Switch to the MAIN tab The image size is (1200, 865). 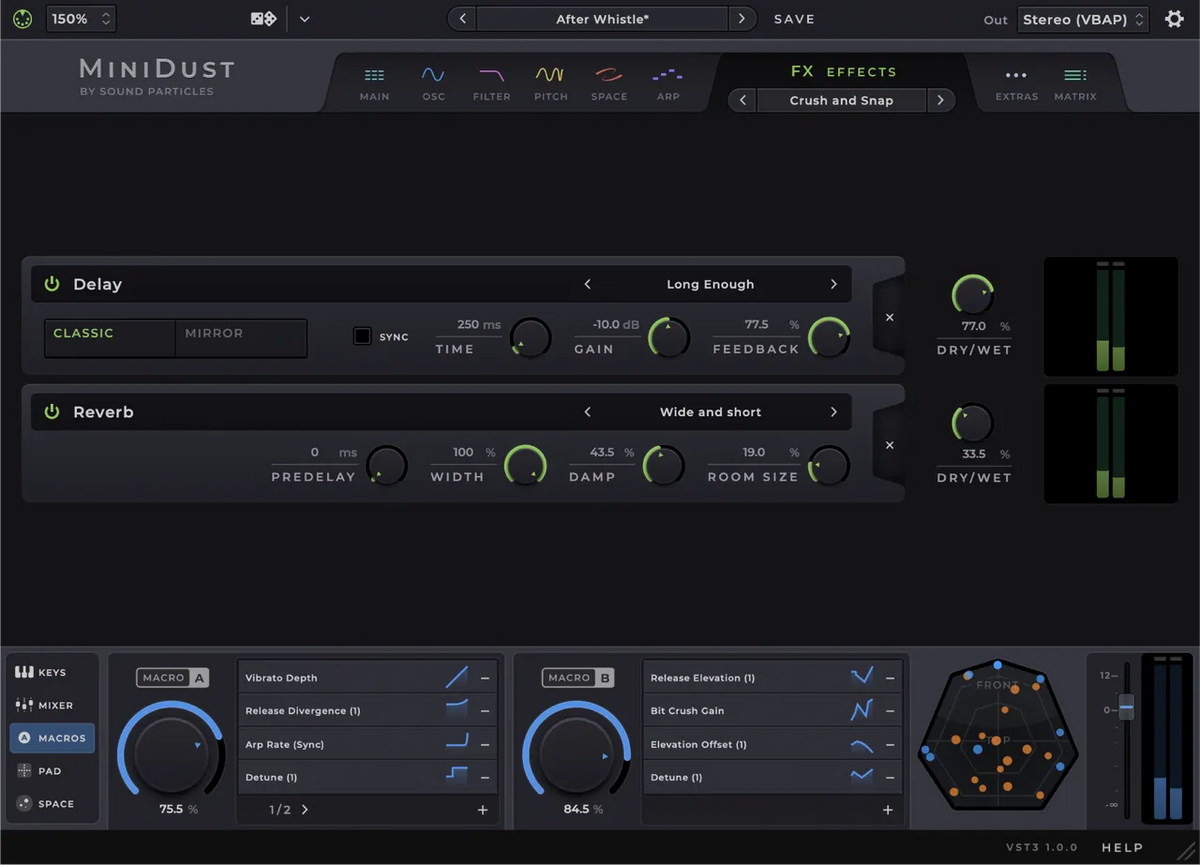[x=374, y=82]
